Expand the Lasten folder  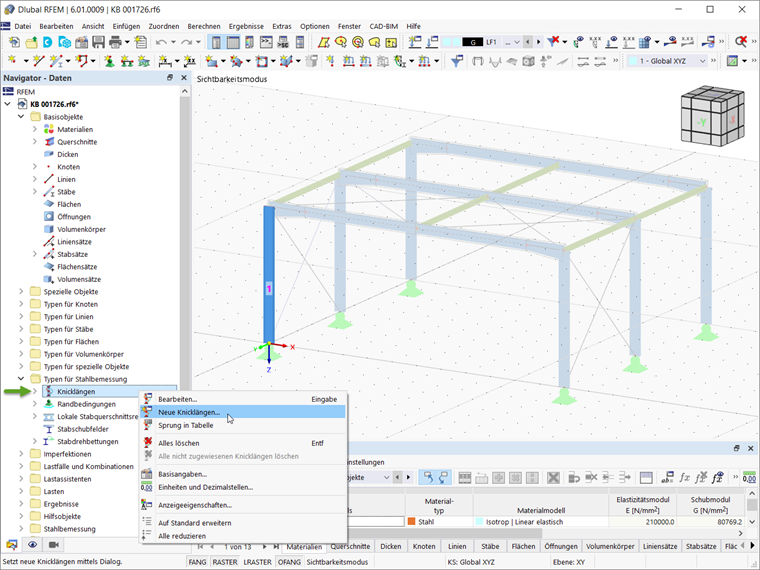(21, 491)
